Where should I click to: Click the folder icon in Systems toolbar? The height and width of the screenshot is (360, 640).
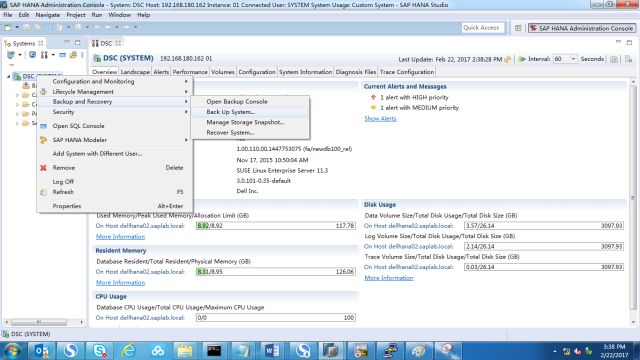73,55
